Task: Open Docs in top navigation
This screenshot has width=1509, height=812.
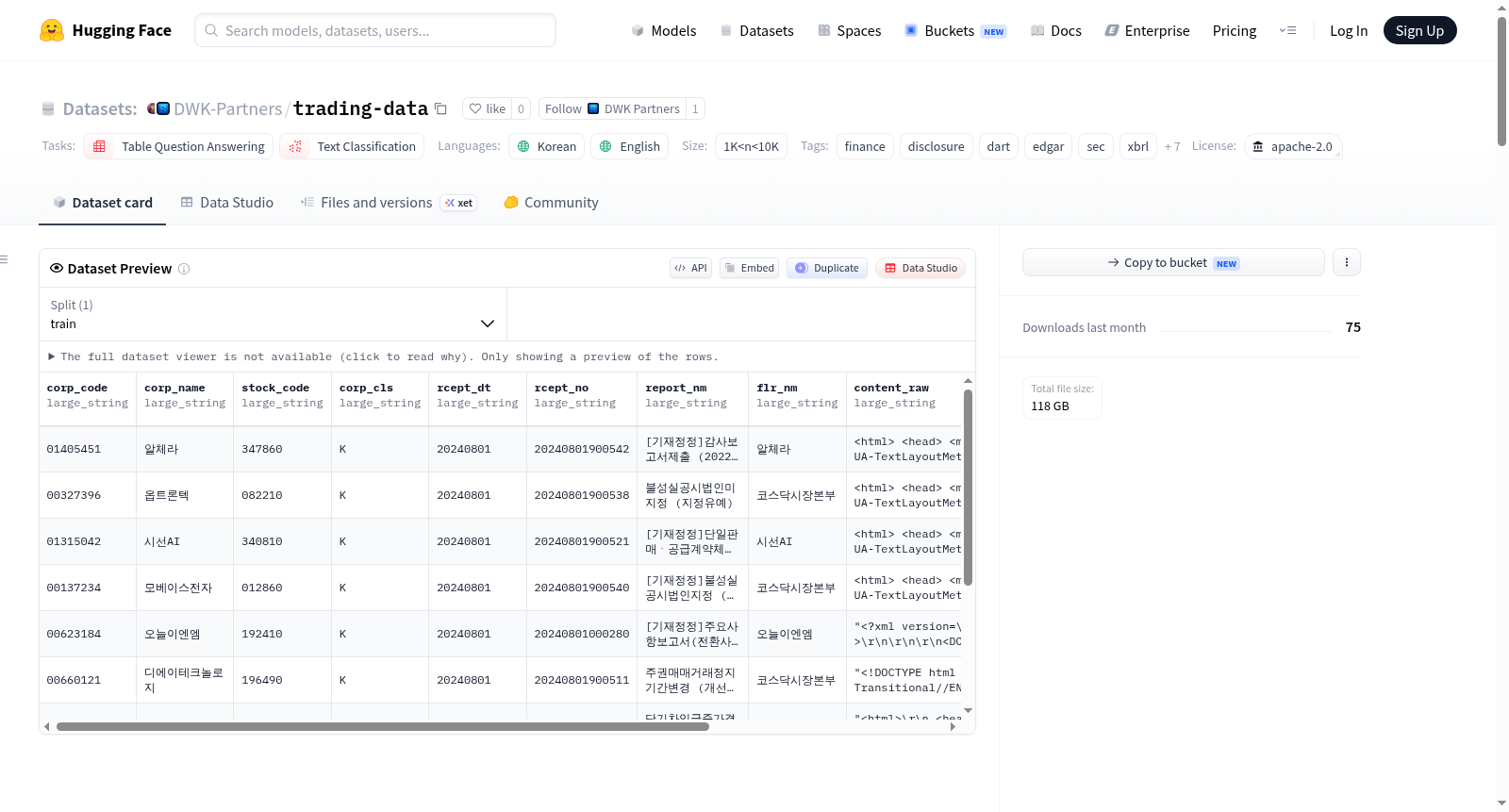Action: coord(1056,30)
